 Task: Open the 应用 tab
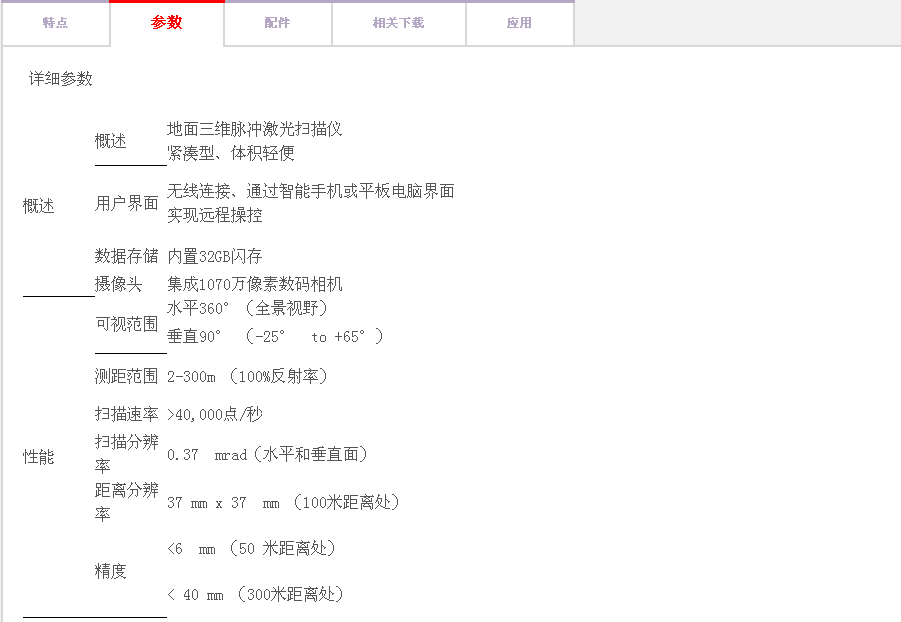click(519, 23)
